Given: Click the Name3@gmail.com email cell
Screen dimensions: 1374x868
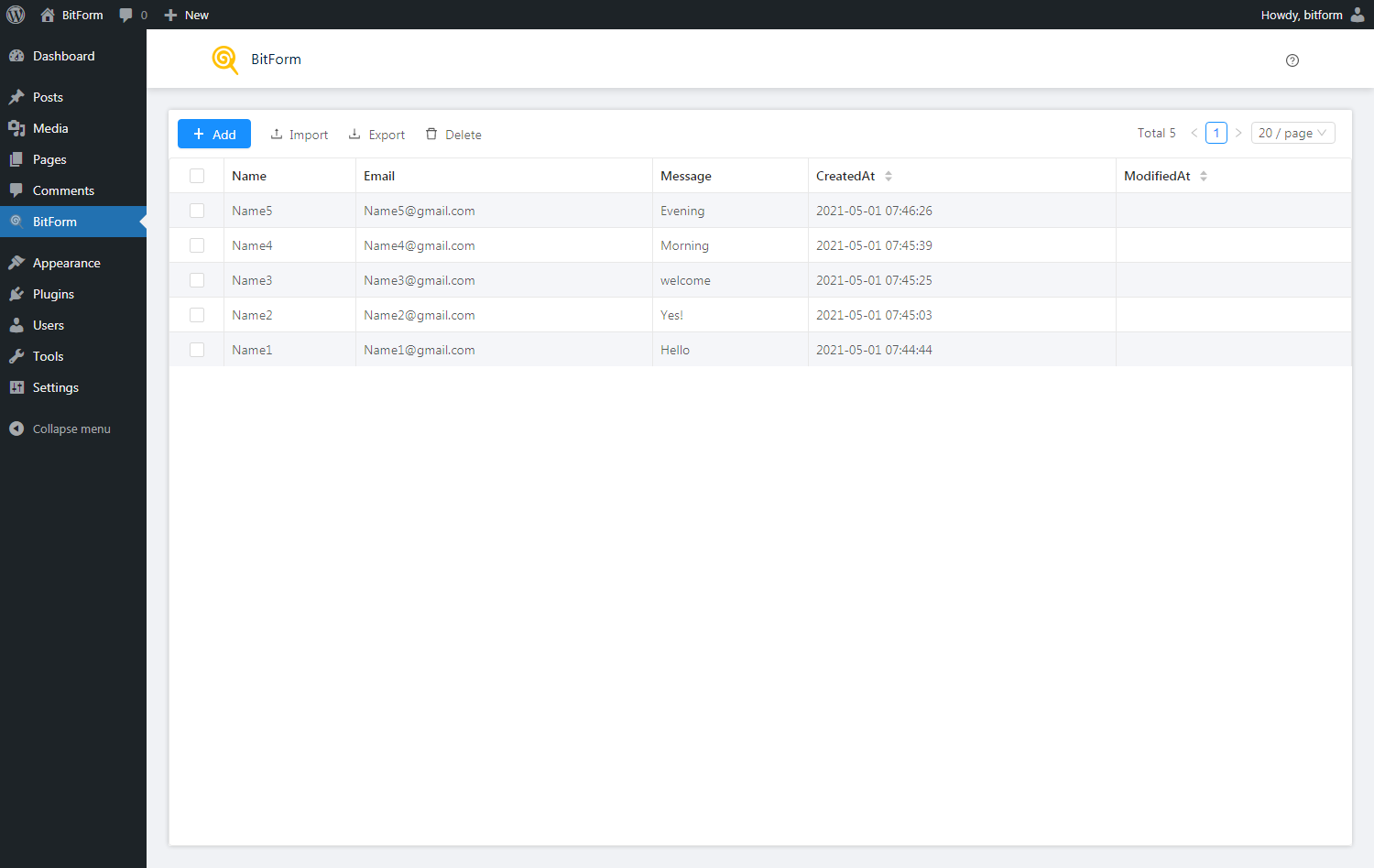Looking at the screenshot, I should pyautogui.click(x=504, y=280).
